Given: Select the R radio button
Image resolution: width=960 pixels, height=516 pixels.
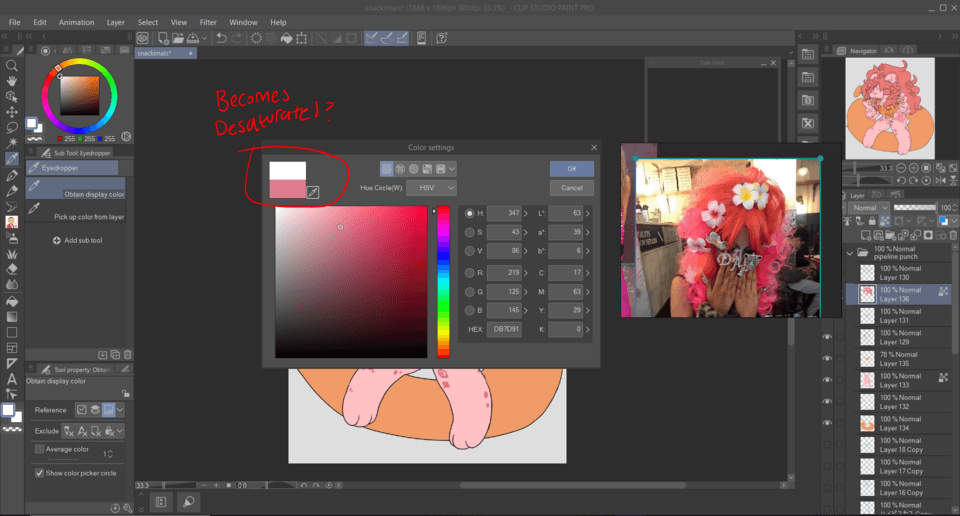Looking at the screenshot, I should pos(470,273).
